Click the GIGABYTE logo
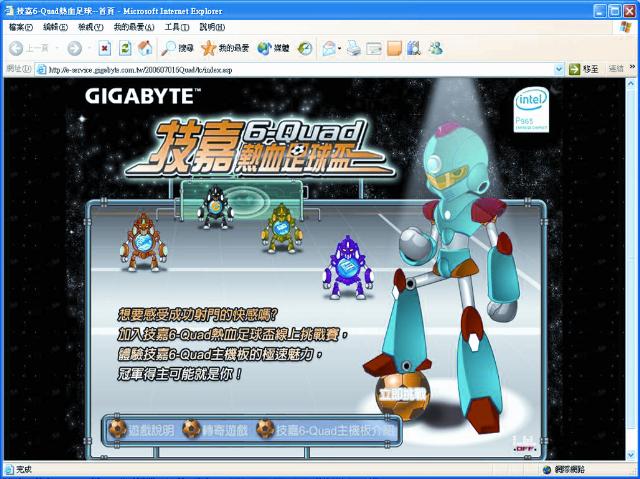The image size is (640, 479). click(143, 96)
